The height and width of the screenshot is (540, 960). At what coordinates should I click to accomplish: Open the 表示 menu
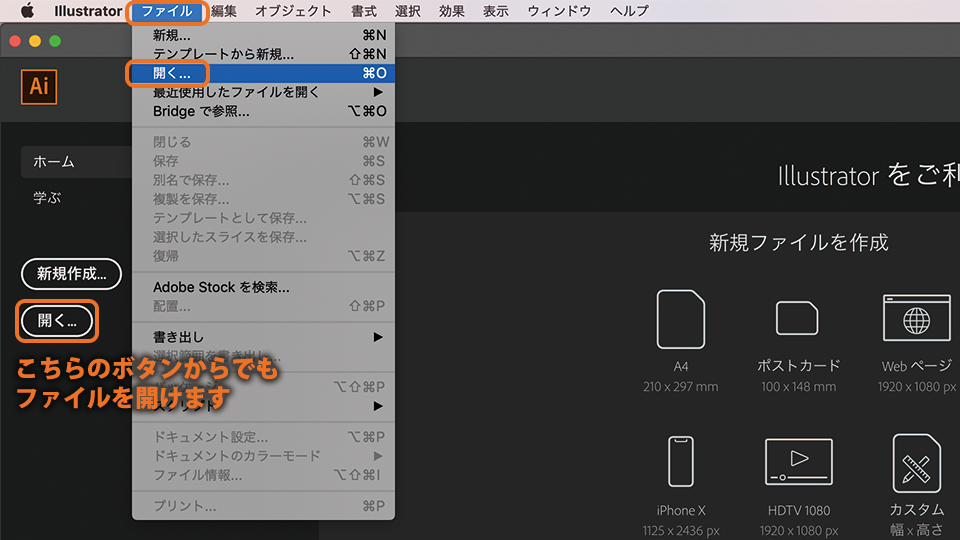click(x=496, y=11)
